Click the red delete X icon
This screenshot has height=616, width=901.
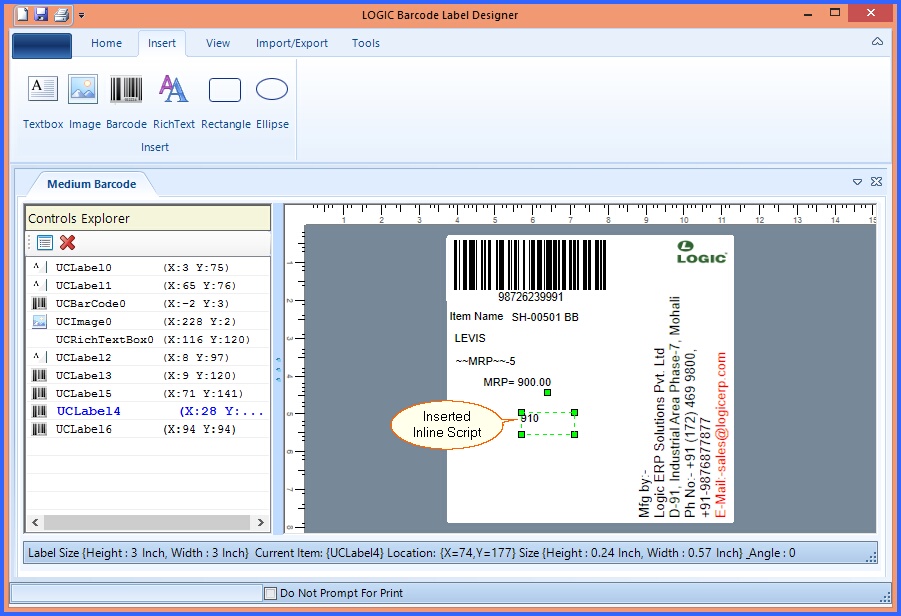68,242
